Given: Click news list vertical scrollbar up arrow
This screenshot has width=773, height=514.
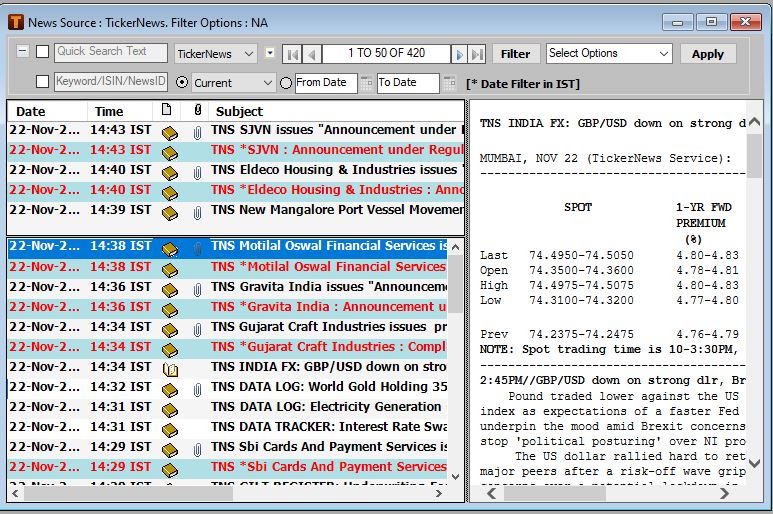Looking at the screenshot, I should 456,248.
